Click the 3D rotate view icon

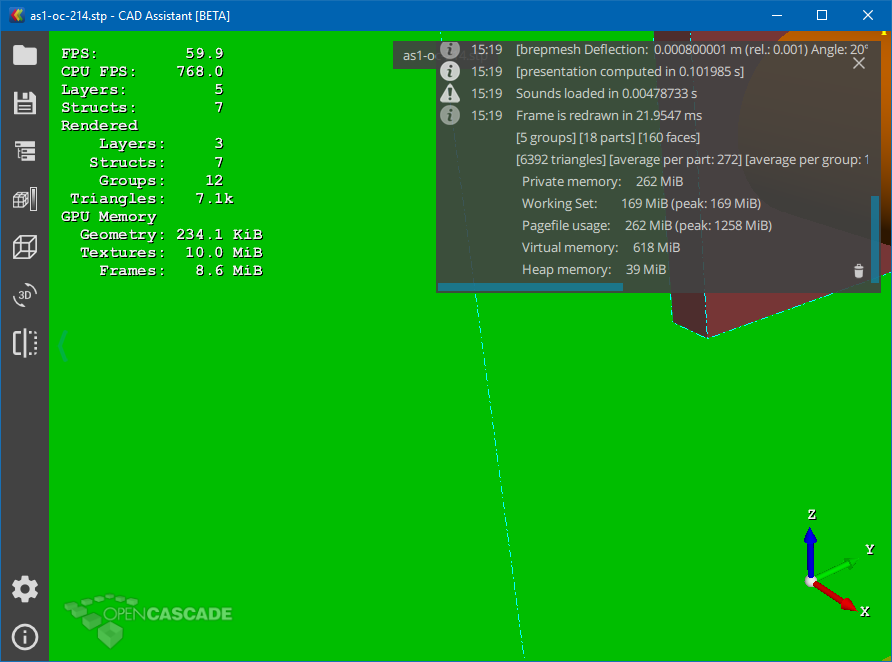click(x=24, y=295)
